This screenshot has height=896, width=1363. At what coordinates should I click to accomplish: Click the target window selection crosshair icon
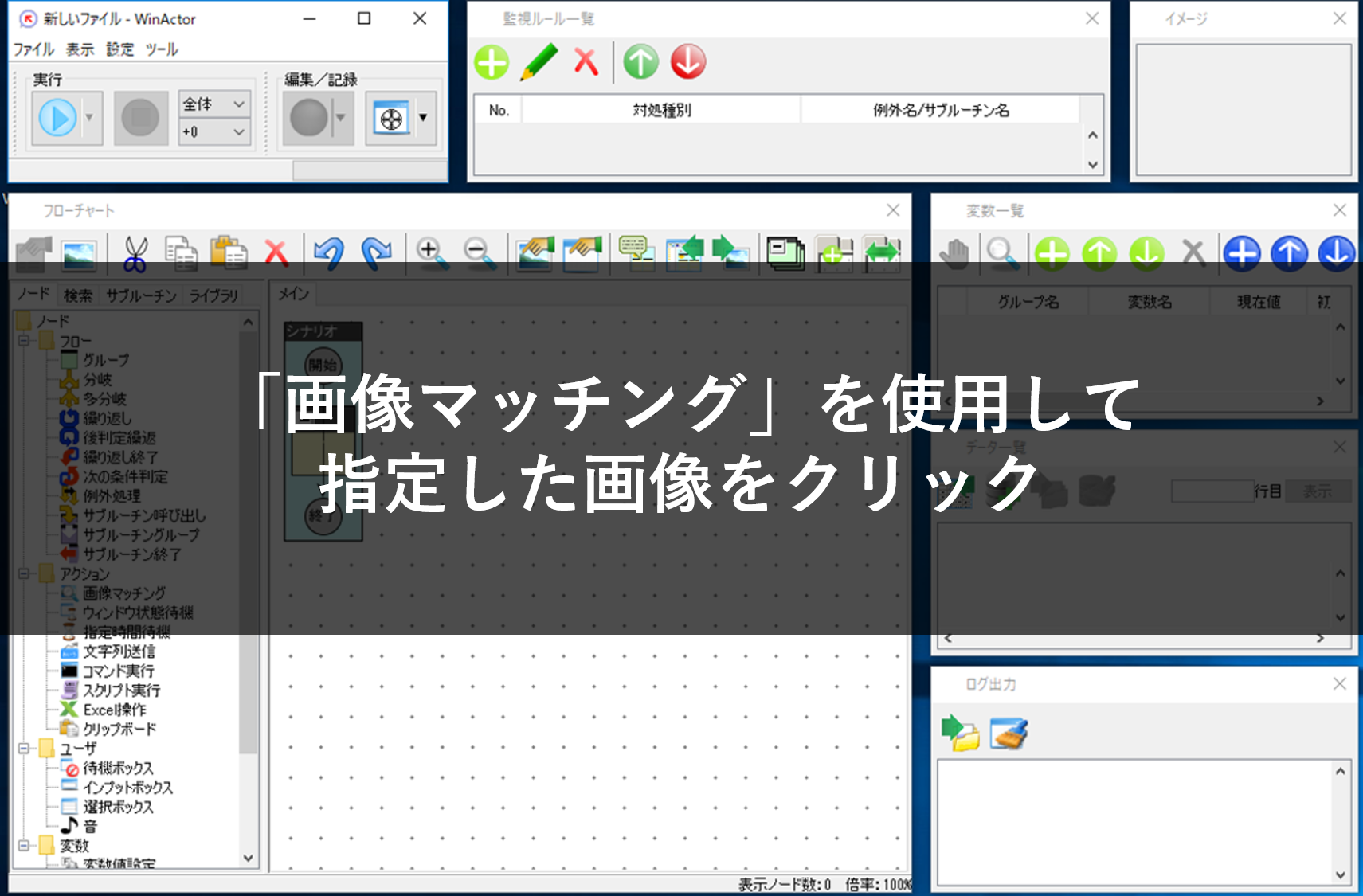point(391,119)
